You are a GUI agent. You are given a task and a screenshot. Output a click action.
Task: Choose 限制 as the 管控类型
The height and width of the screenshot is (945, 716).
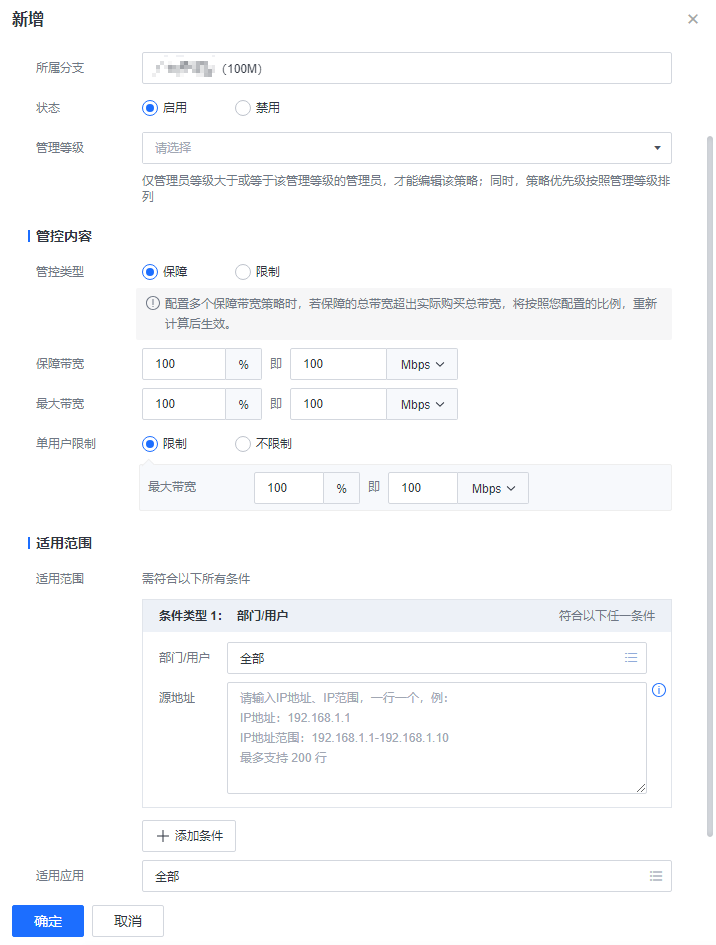click(x=243, y=271)
